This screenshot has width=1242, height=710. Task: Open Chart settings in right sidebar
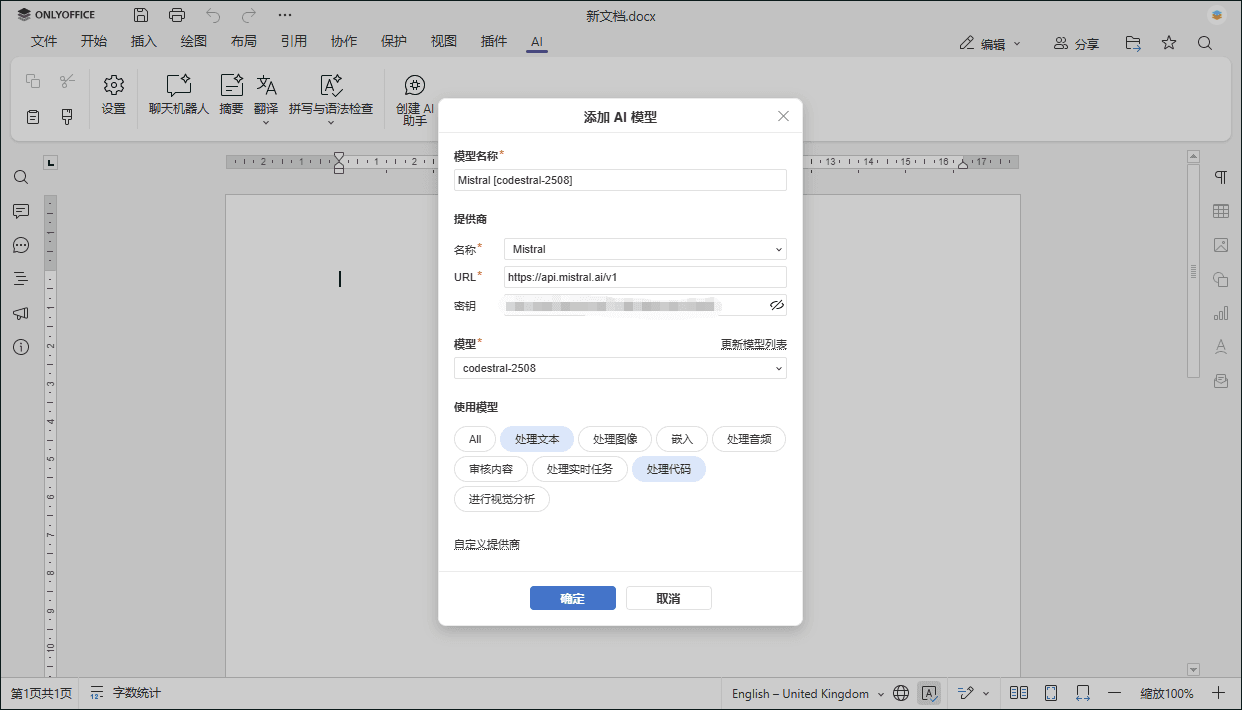1220,313
